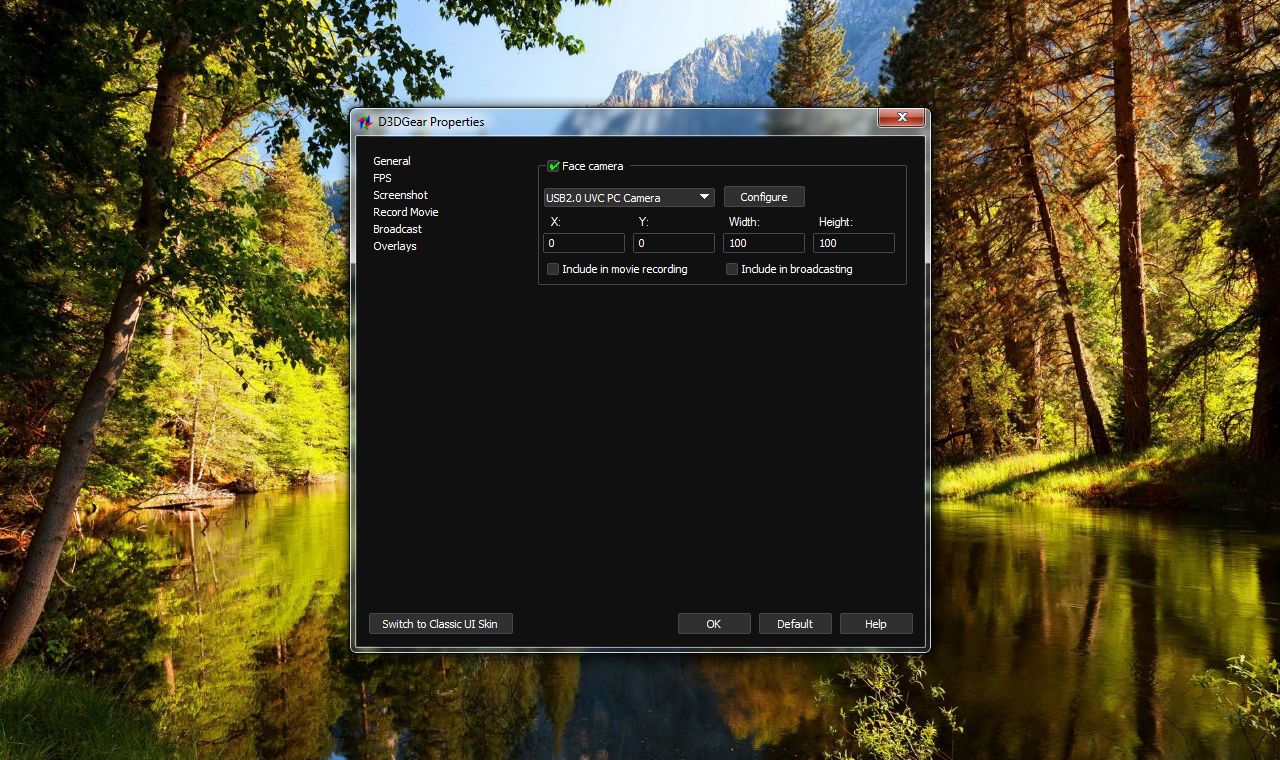Viewport: 1280px width, 760px height.
Task: Open the Screenshot settings page
Action: (x=400, y=195)
